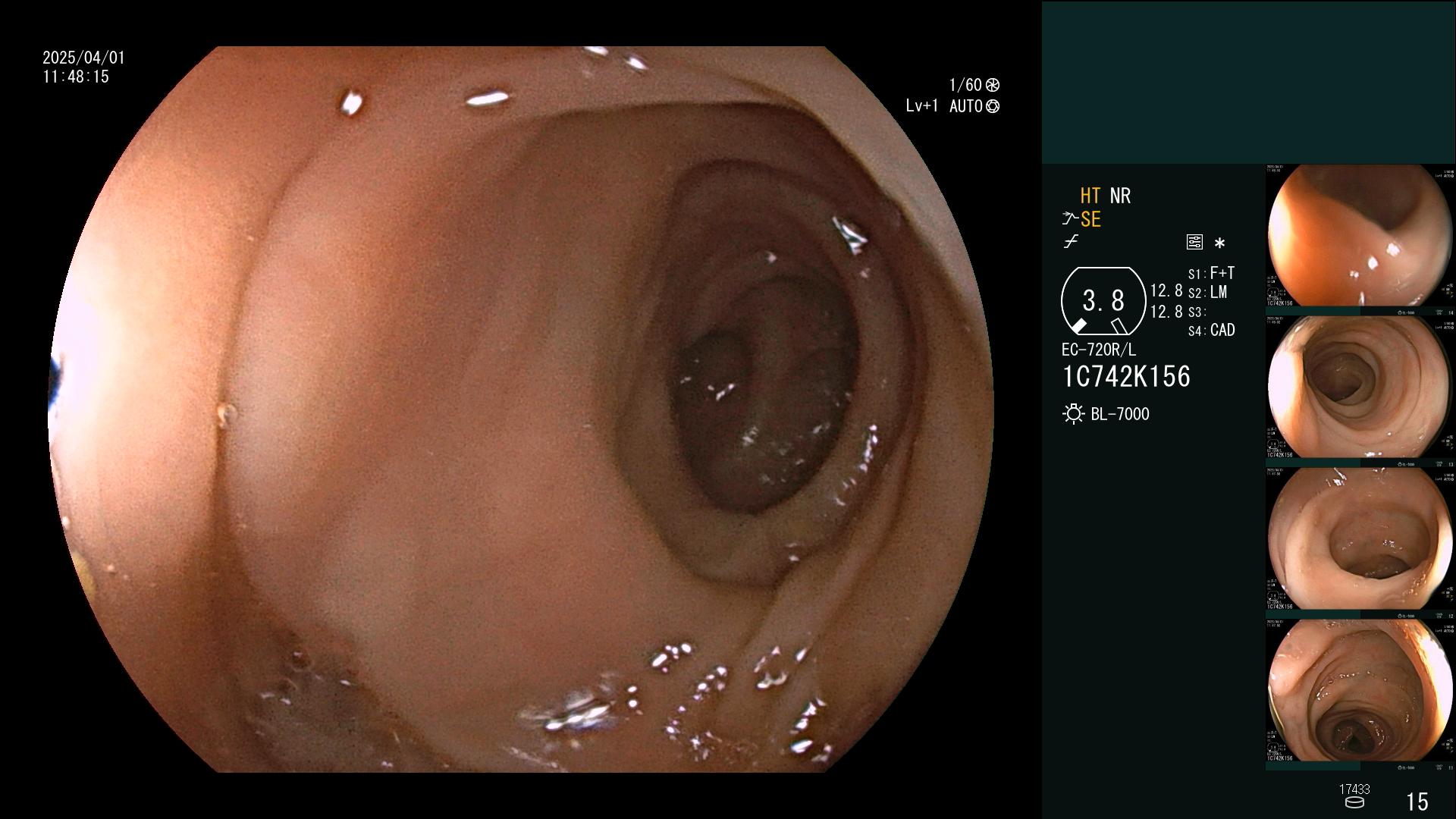Click the image counter 15
The width and height of the screenshot is (1456, 819).
[1417, 802]
